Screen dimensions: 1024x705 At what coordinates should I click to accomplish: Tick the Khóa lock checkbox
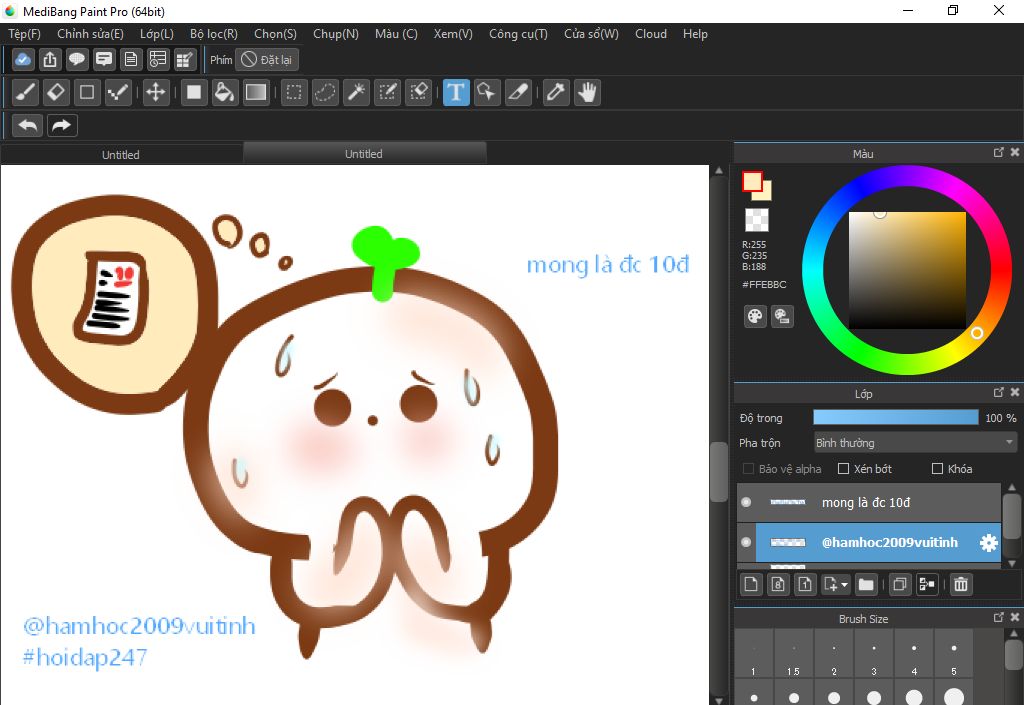coord(937,468)
